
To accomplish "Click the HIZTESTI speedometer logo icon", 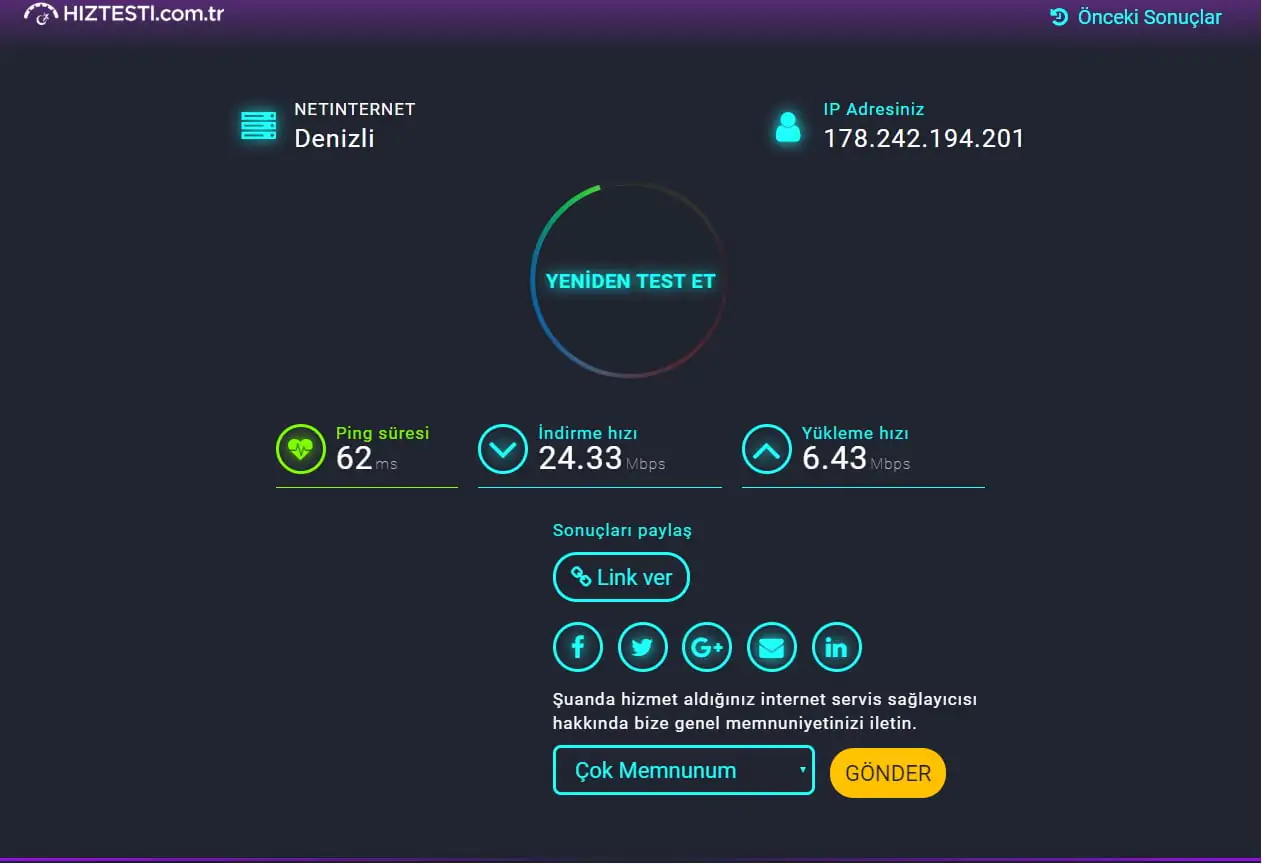I will [x=41, y=15].
